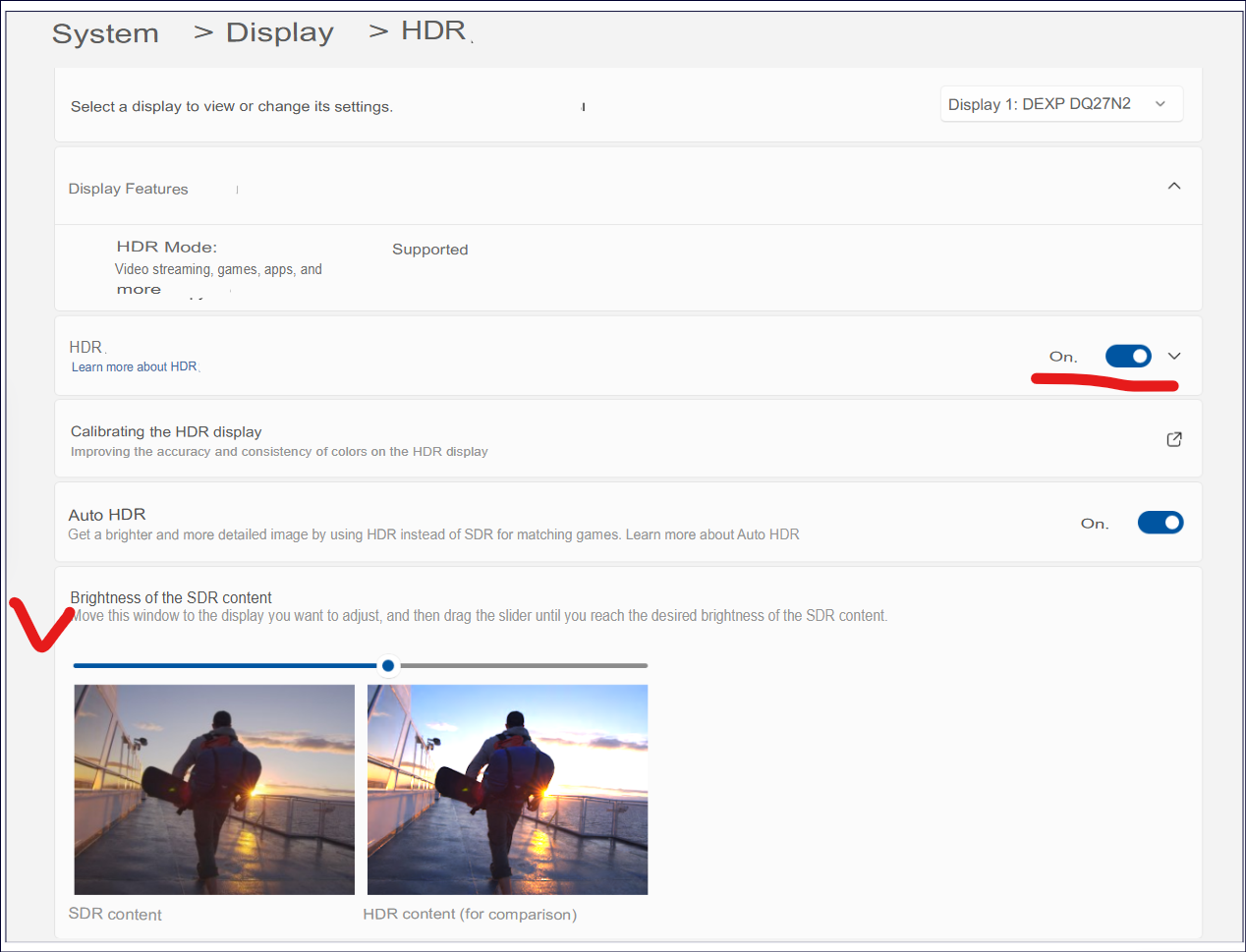Click the SDR content preview image
This screenshot has height=952, width=1246.
click(x=214, y=790)
